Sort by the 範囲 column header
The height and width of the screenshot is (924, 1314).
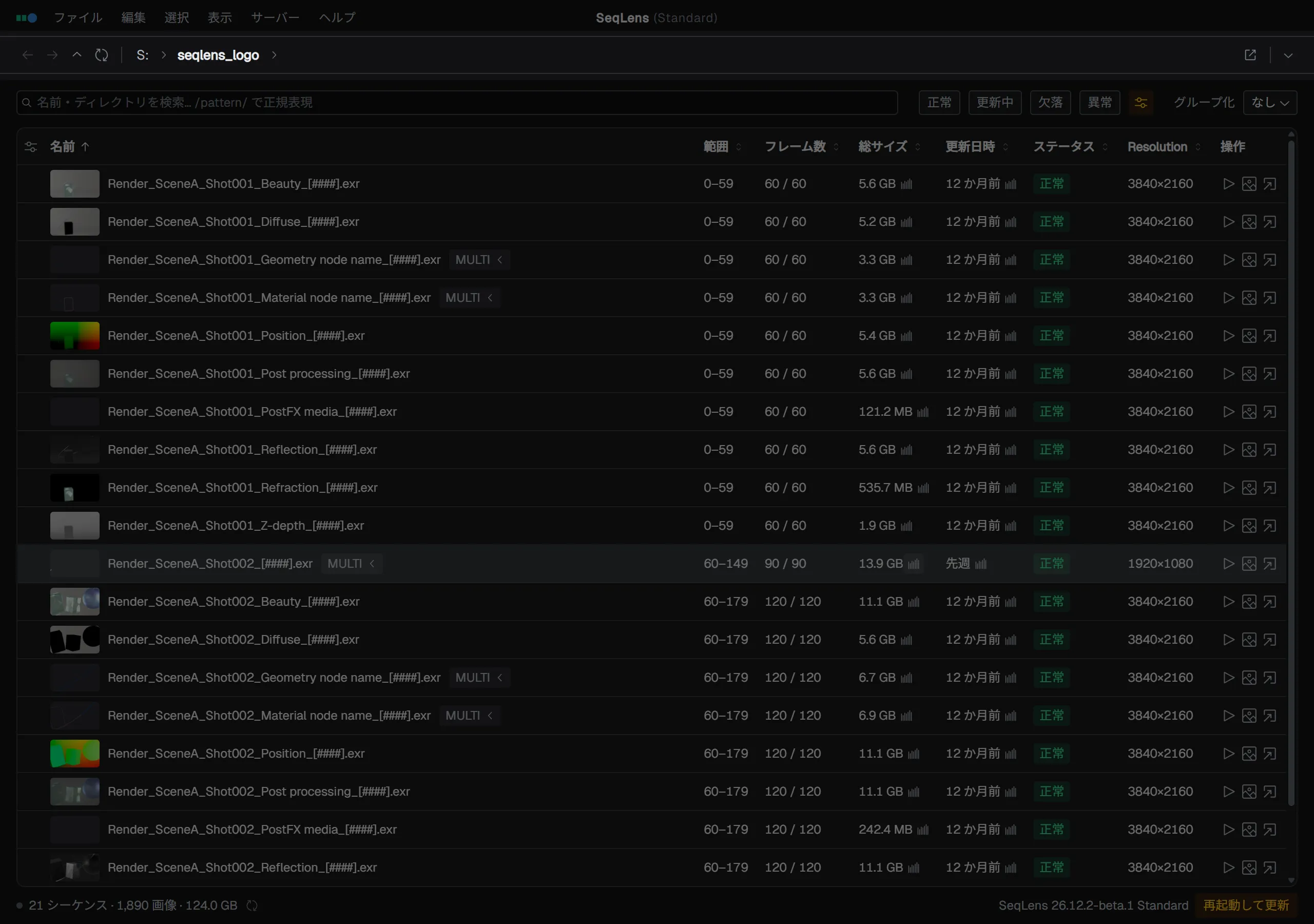[x=722, y=147]
